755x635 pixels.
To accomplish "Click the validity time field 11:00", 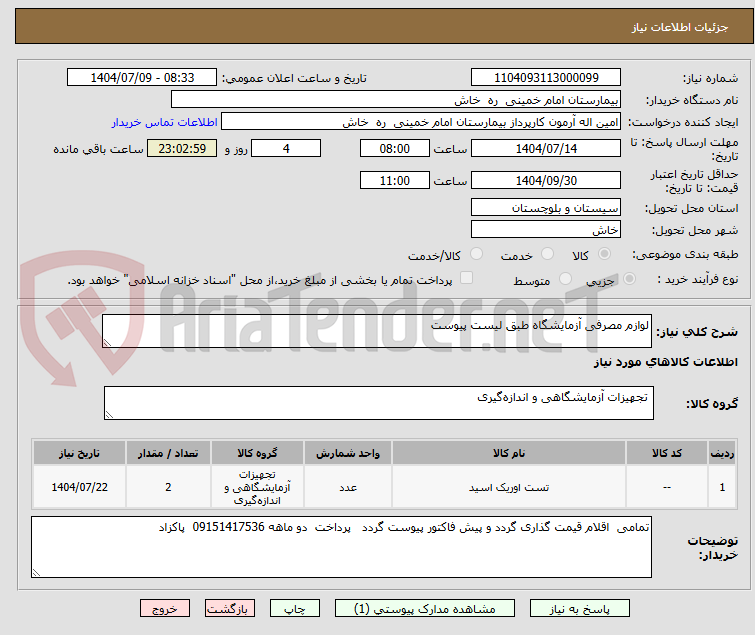I will point(394,181).
